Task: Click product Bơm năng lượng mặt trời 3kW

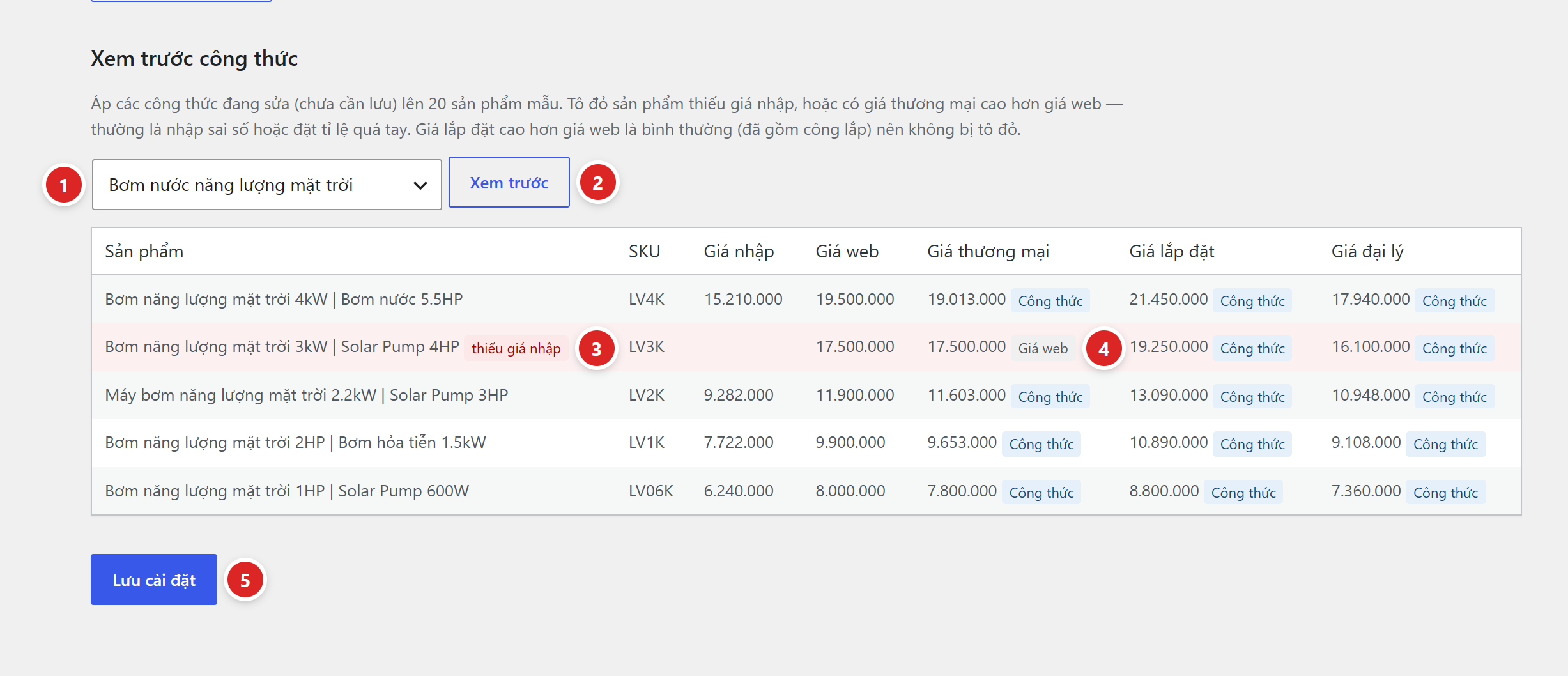Action: point(282,347)
